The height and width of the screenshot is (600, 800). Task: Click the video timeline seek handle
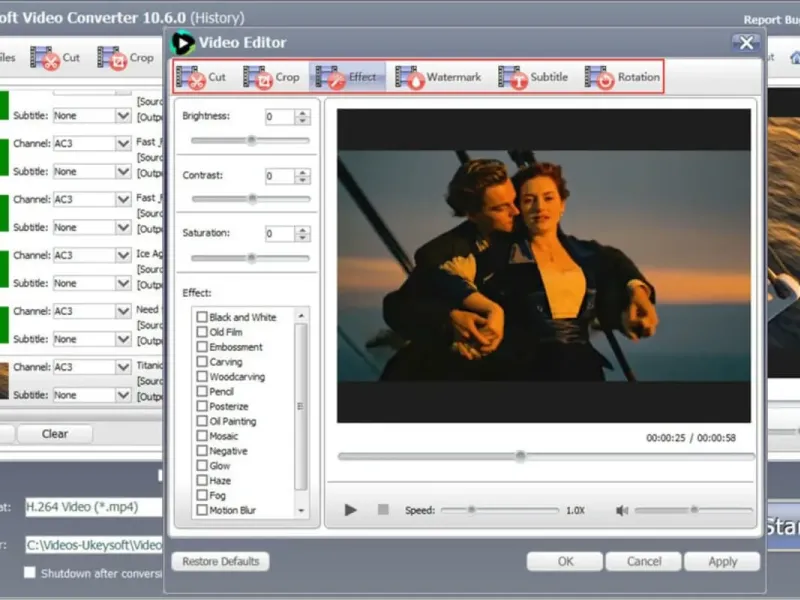click(520, 456)
